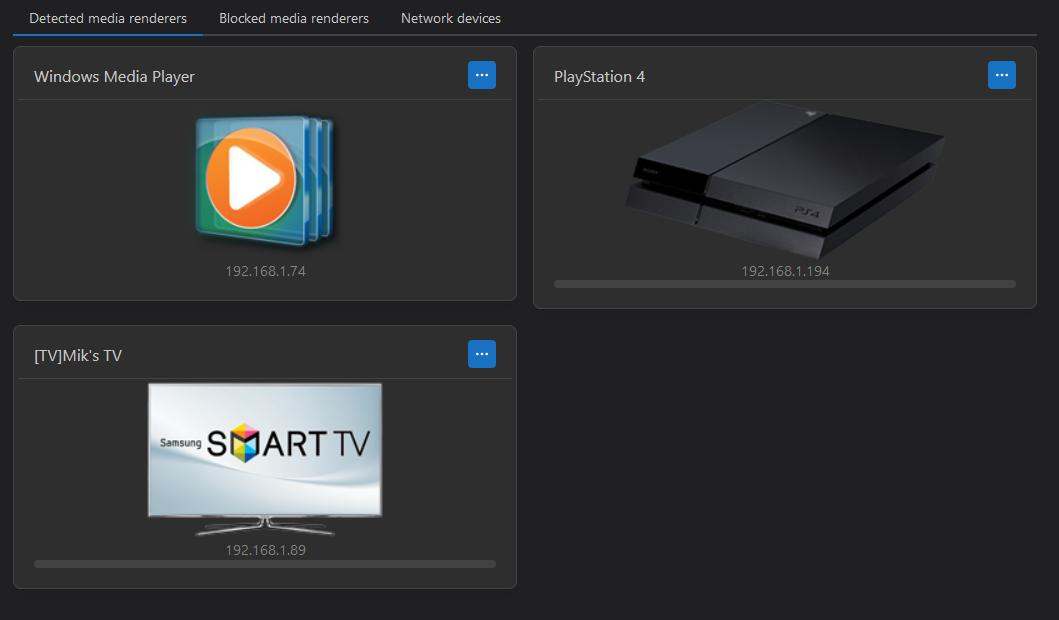Viewport: 1059px width, 620px height.
Task: Select the IP address 192.168.1.89
Action: pyautogui.click(x=265, y=550)
